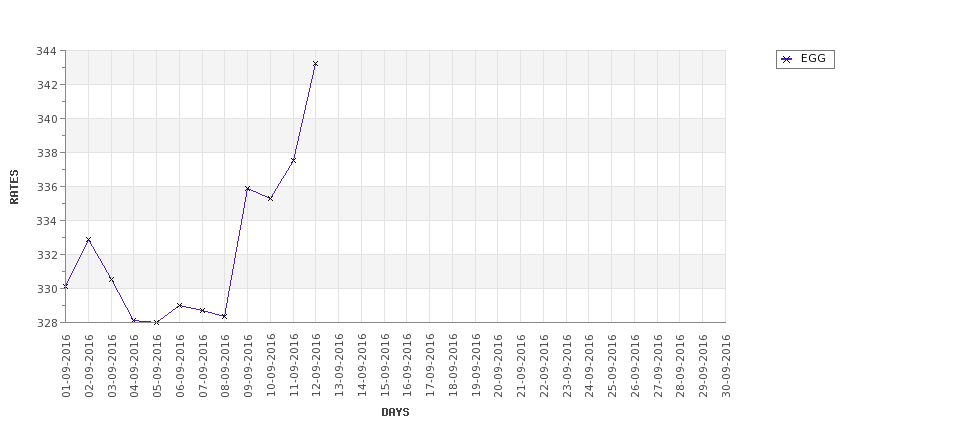Select the data point for 03-09-2016
This screenshot has width=975, height=429.
(111, 280)
